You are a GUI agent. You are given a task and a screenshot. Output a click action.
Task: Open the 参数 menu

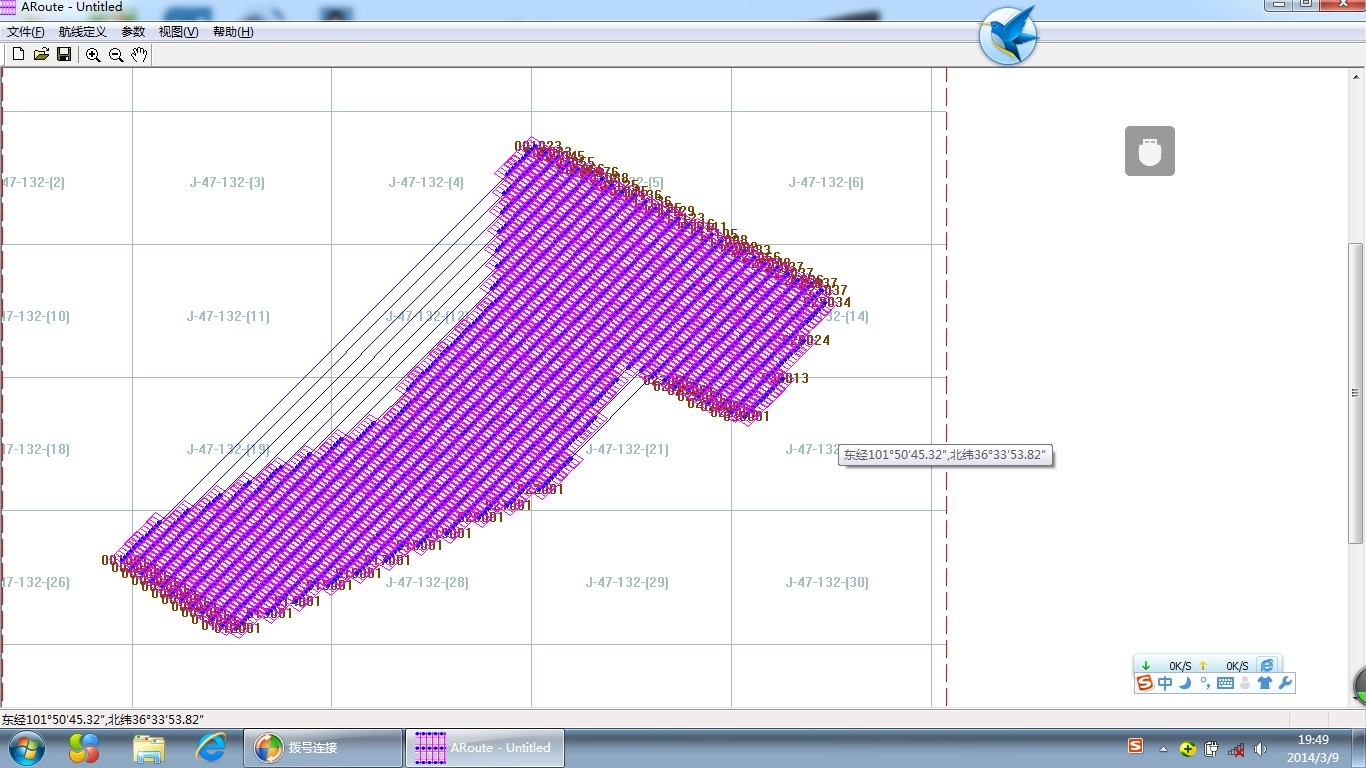tap(133, 32)
